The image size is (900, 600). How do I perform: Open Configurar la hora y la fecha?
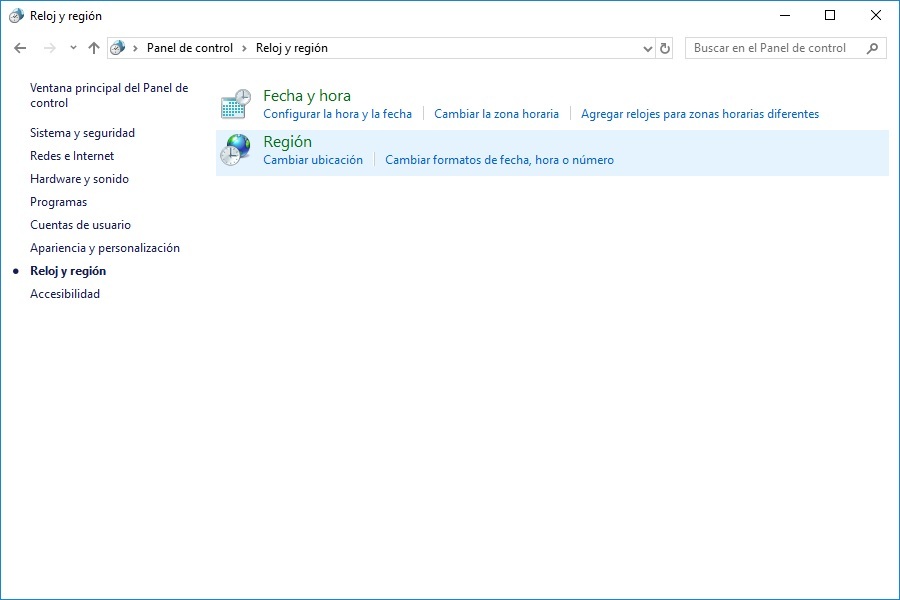point(337,114)
